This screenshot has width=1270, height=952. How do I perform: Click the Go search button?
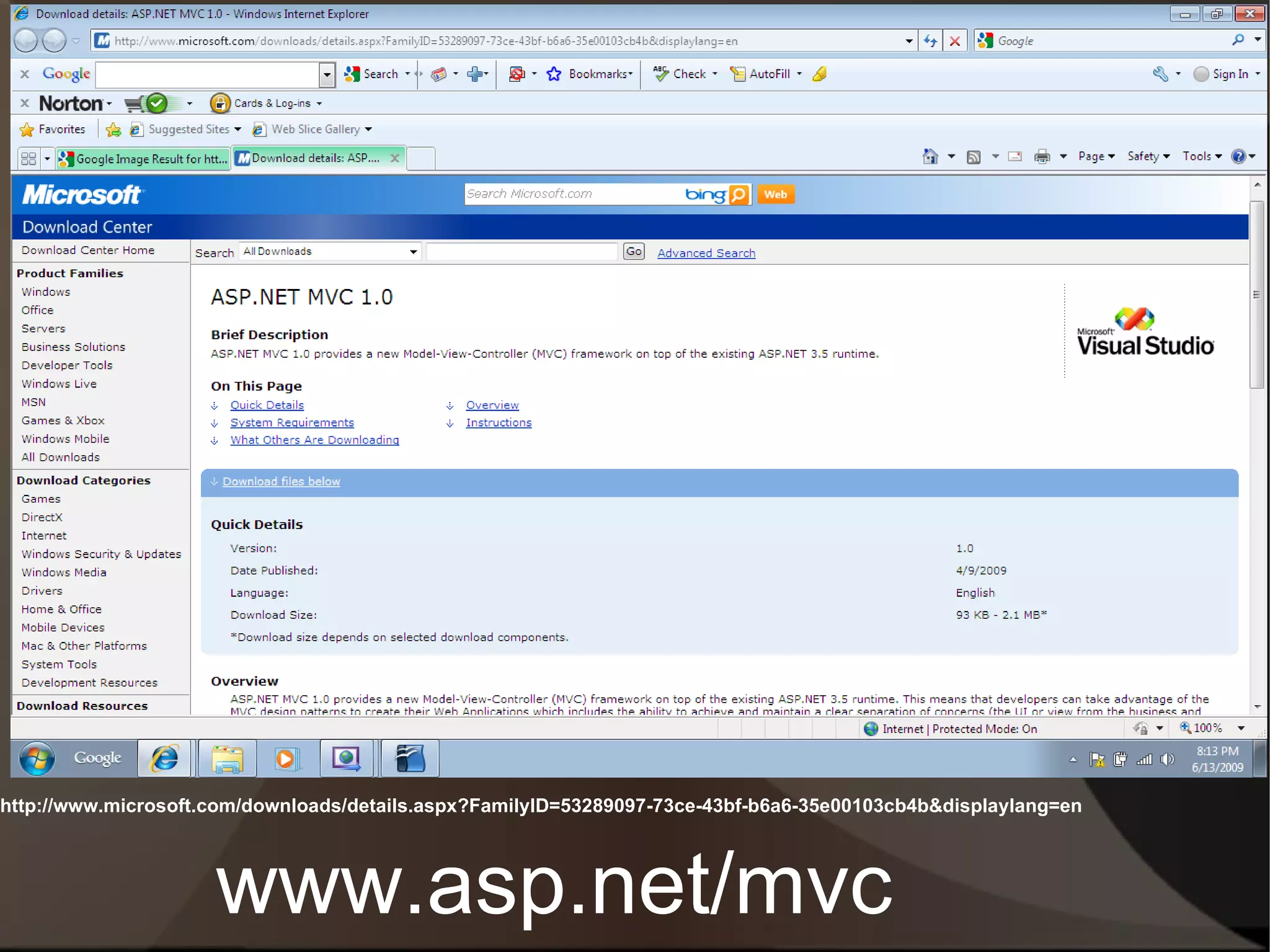pos(634,251)
